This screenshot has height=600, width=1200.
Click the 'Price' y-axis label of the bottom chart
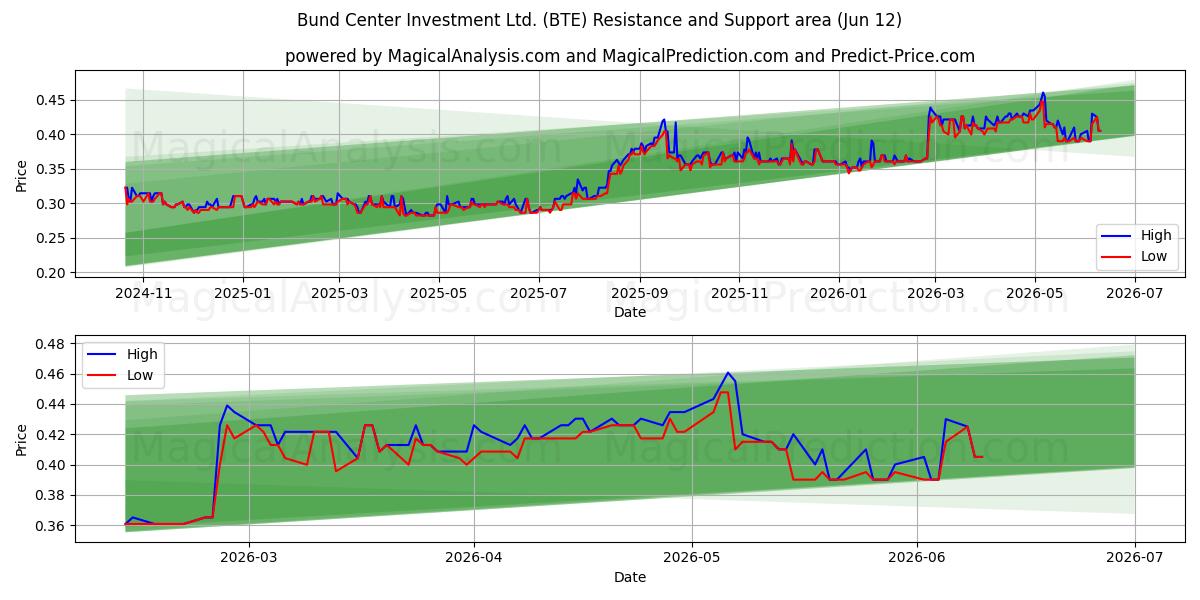(22, 439)
